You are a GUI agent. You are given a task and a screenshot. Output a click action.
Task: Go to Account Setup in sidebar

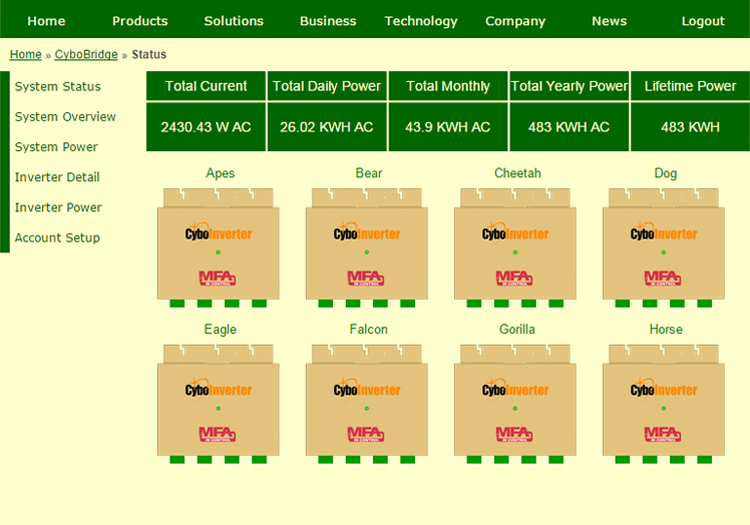pos(57,238)
